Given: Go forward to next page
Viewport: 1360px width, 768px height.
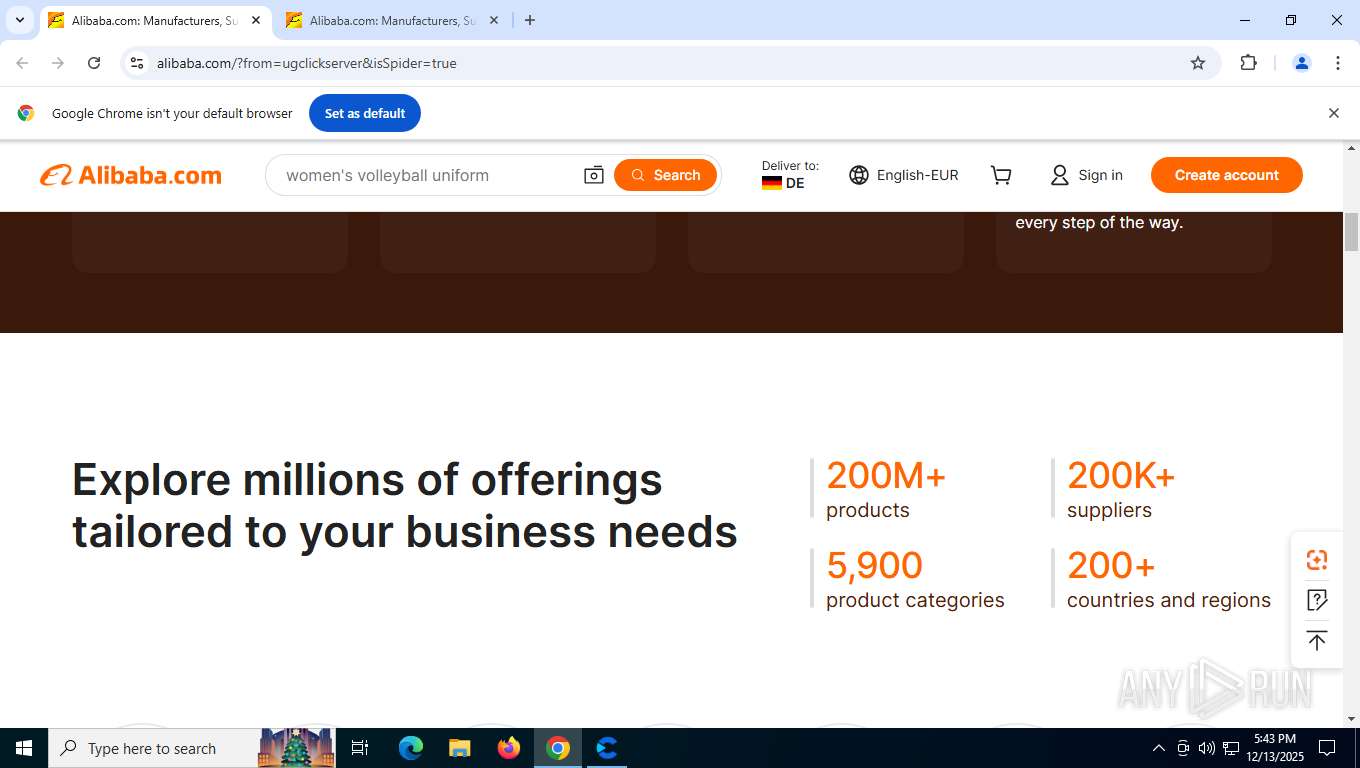Looking at the screenshot, I should [x=58, y=63].
